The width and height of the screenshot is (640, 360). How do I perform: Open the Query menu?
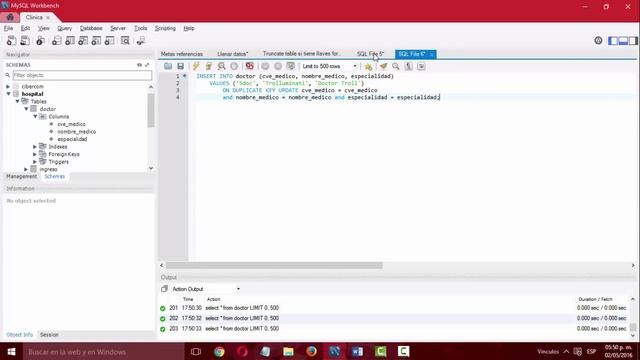pos(64,28)
